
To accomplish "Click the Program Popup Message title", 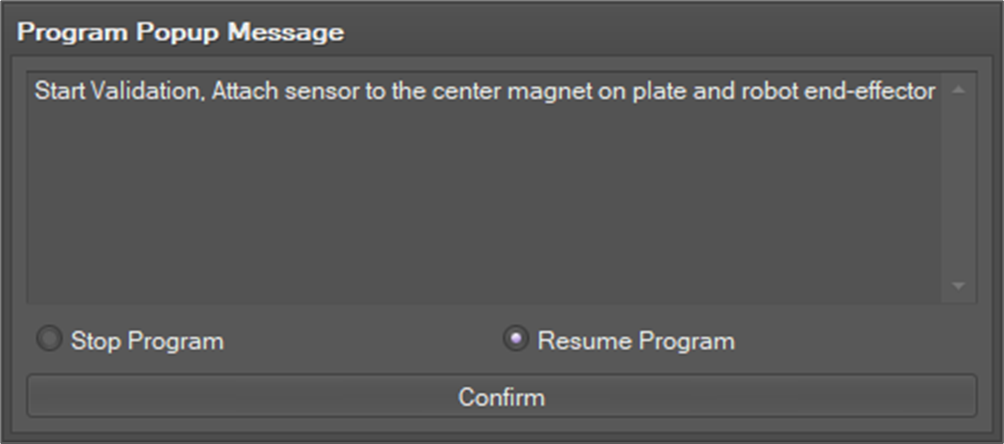I will point(181,32).
